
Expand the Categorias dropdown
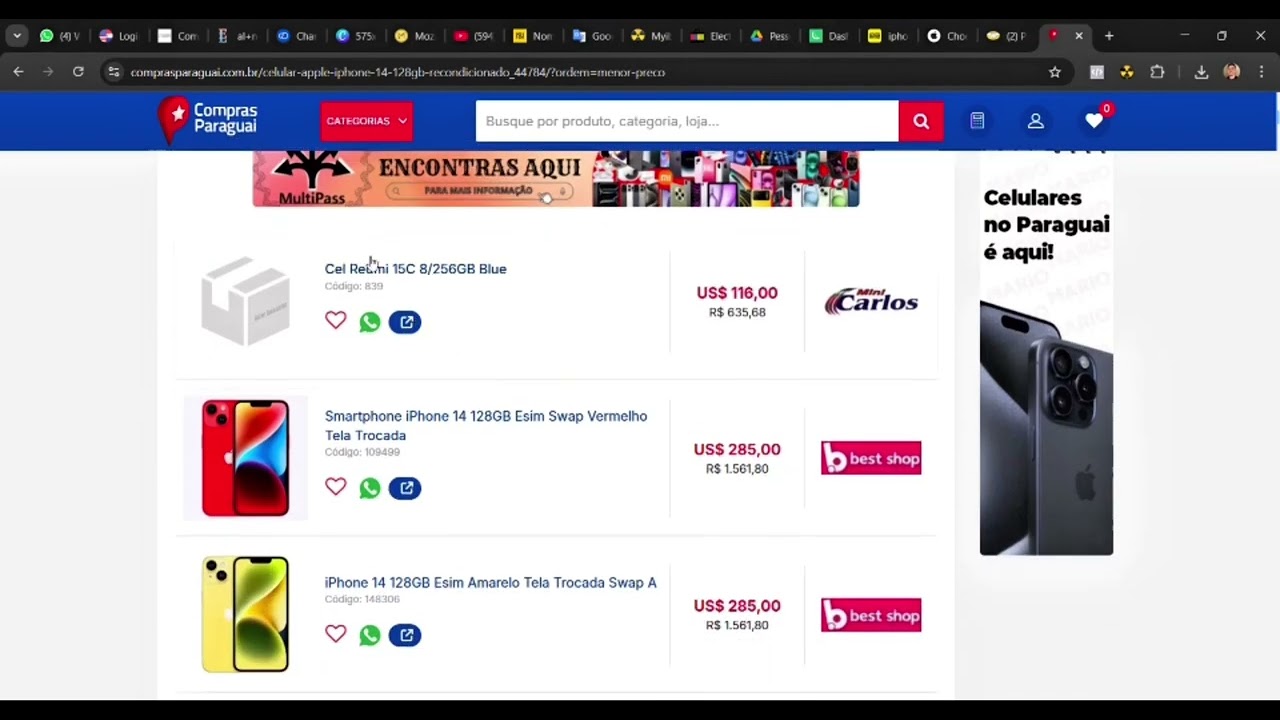(x=366, y=121)
